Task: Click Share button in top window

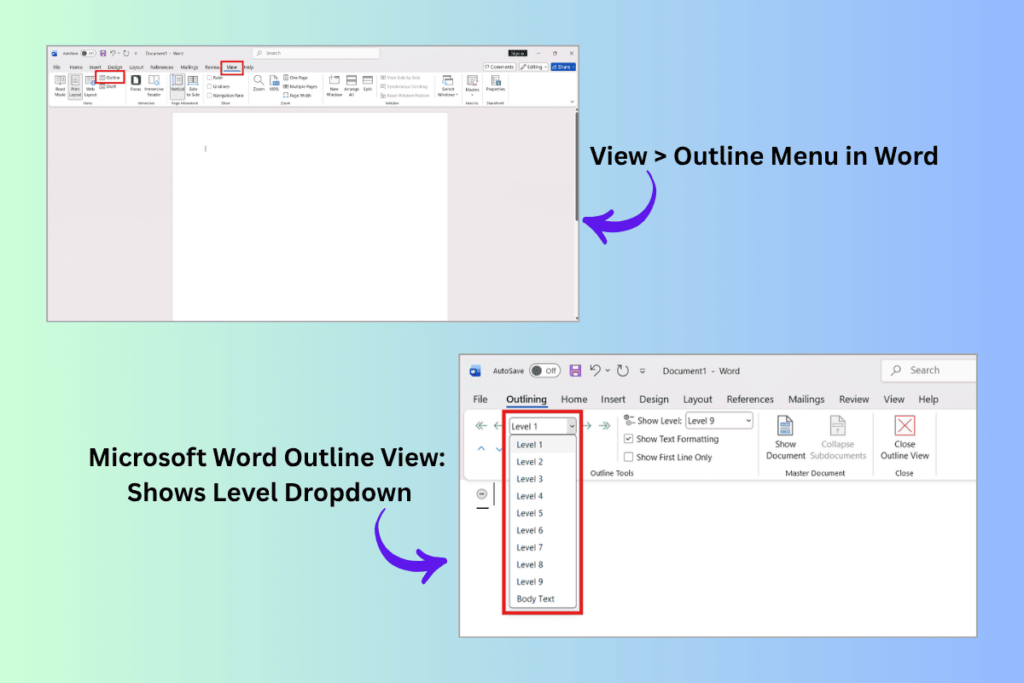Action: click(563, 67)
